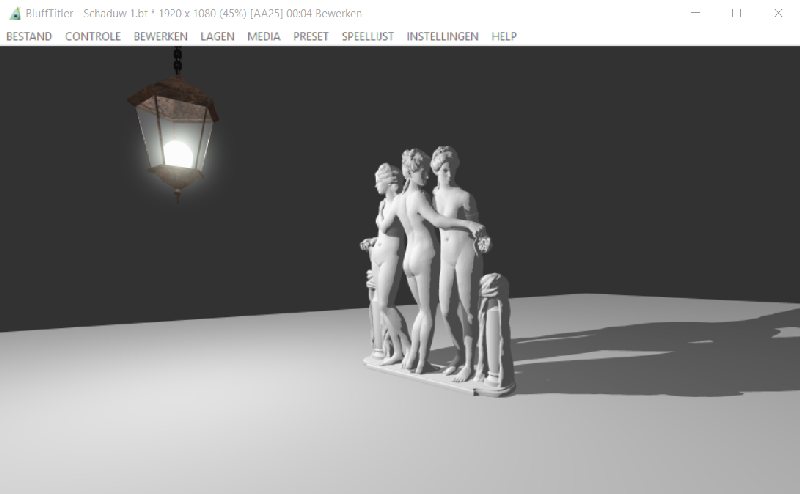Screen dimensions: 800x494
Task: Open the SPEELLIJST menu
Action: (367, 36)
